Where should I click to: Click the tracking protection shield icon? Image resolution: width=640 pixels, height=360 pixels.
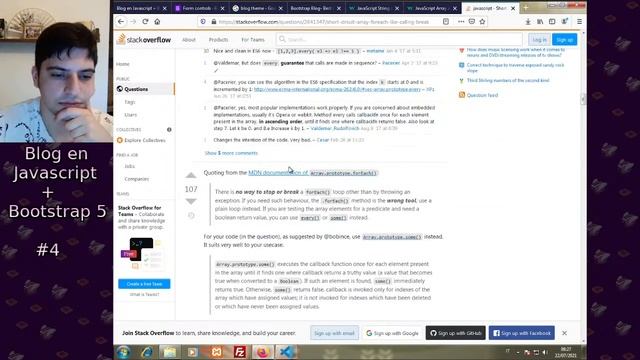tap(203, 22)
